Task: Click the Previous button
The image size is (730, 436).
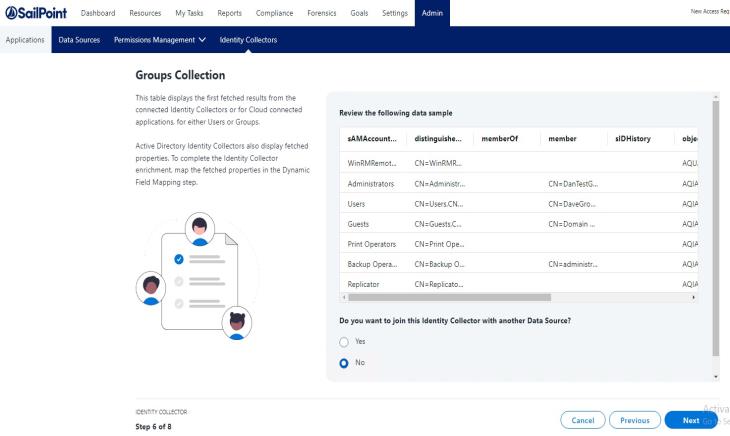Action: [x=635, y=420]
